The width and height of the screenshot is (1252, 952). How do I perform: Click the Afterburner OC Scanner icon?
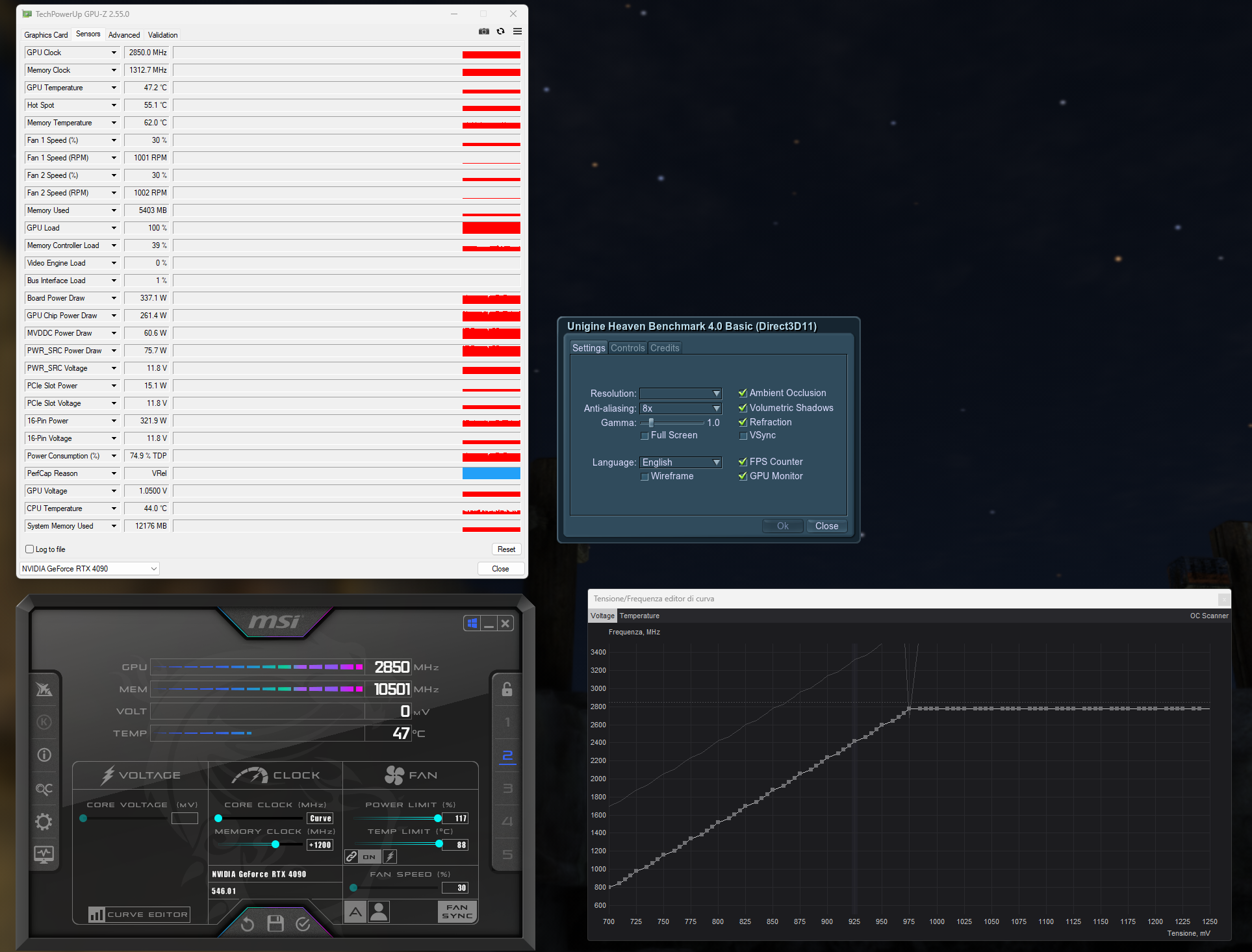click(44, 788)
